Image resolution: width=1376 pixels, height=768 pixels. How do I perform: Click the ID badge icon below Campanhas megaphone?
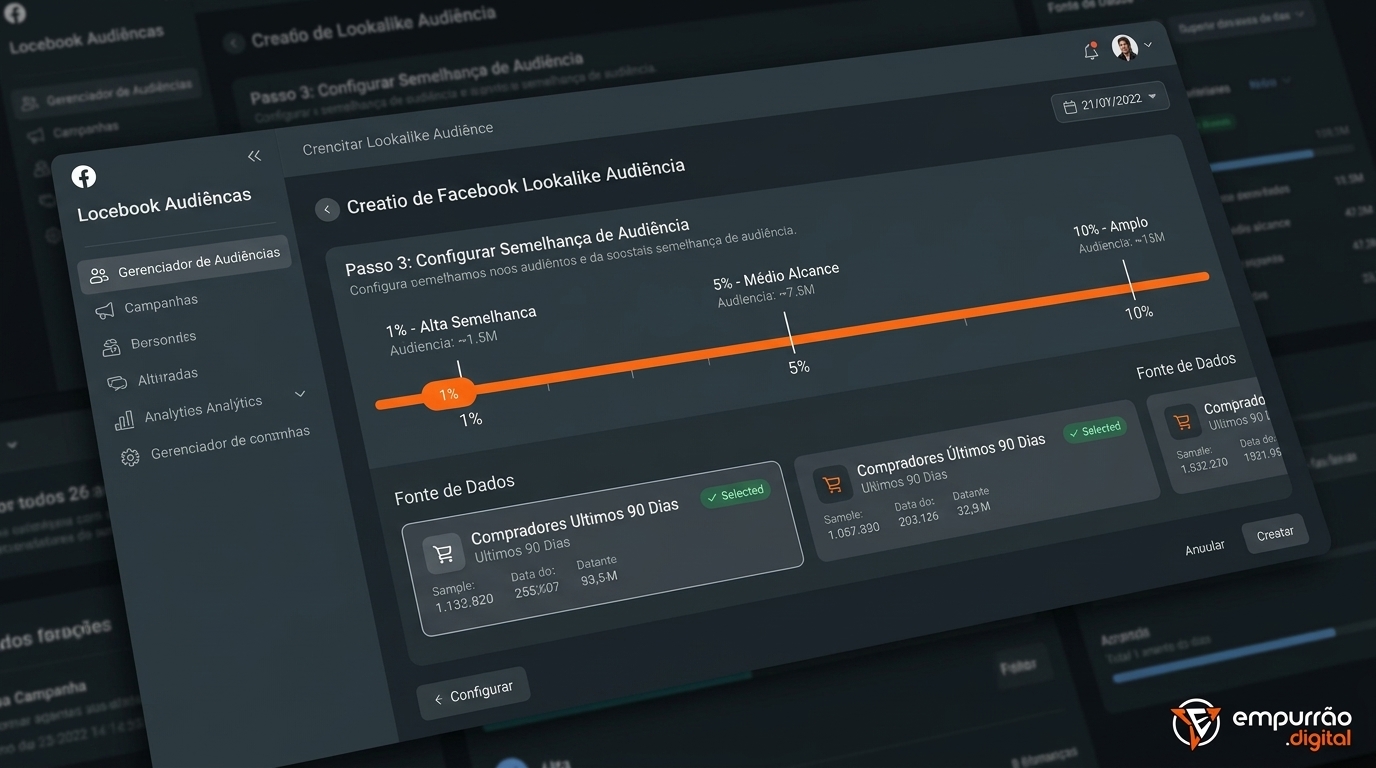point(111,347)
